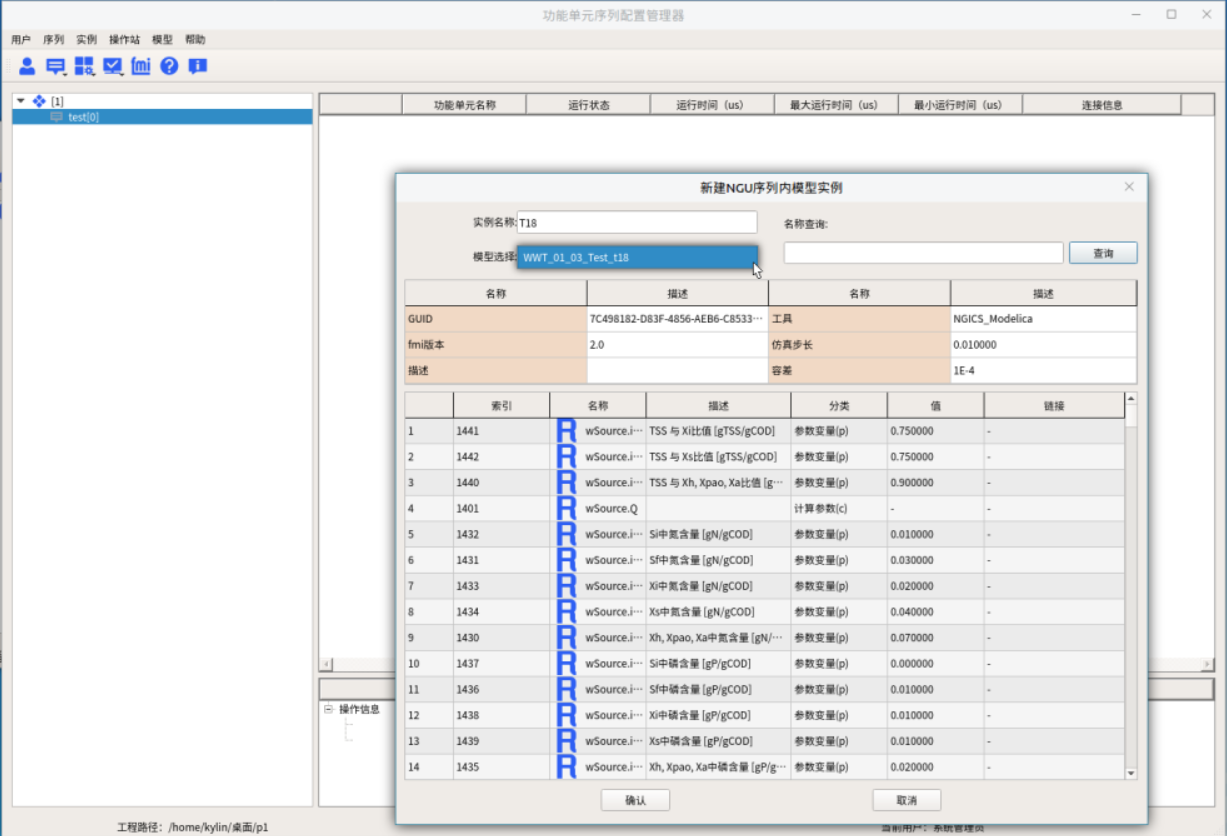Screen dimensions: 1227x836
Task: Click the operator station checkmark monitor icon
Action: click(113, 66)
